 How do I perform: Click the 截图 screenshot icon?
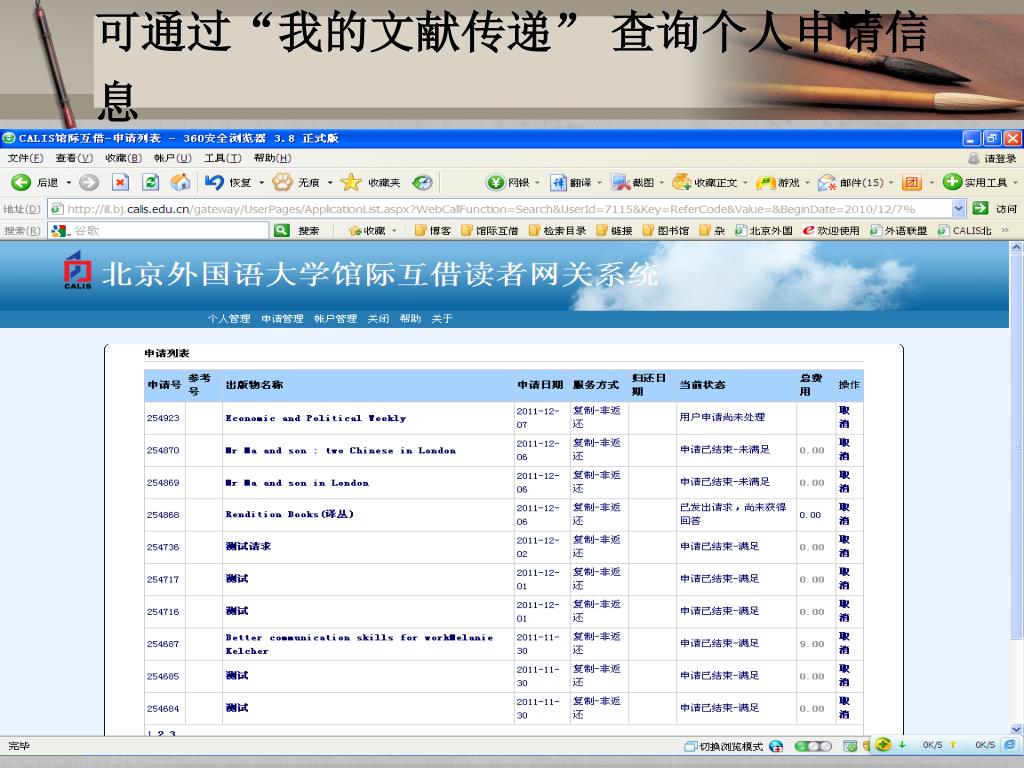(x=620, y=182)
